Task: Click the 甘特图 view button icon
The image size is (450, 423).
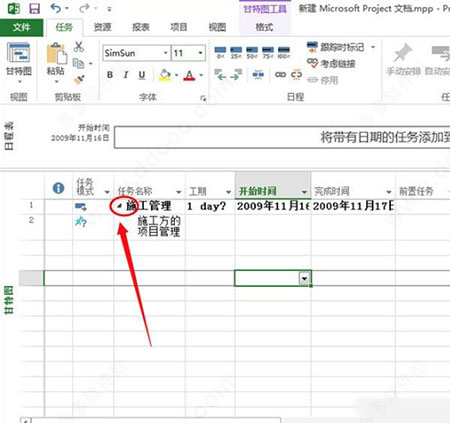Action: click(18, 53)
